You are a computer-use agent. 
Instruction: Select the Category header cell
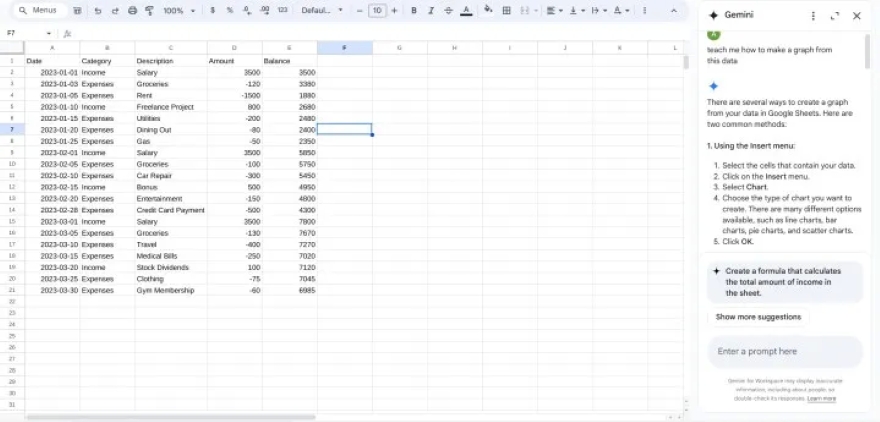coord(107,61)
